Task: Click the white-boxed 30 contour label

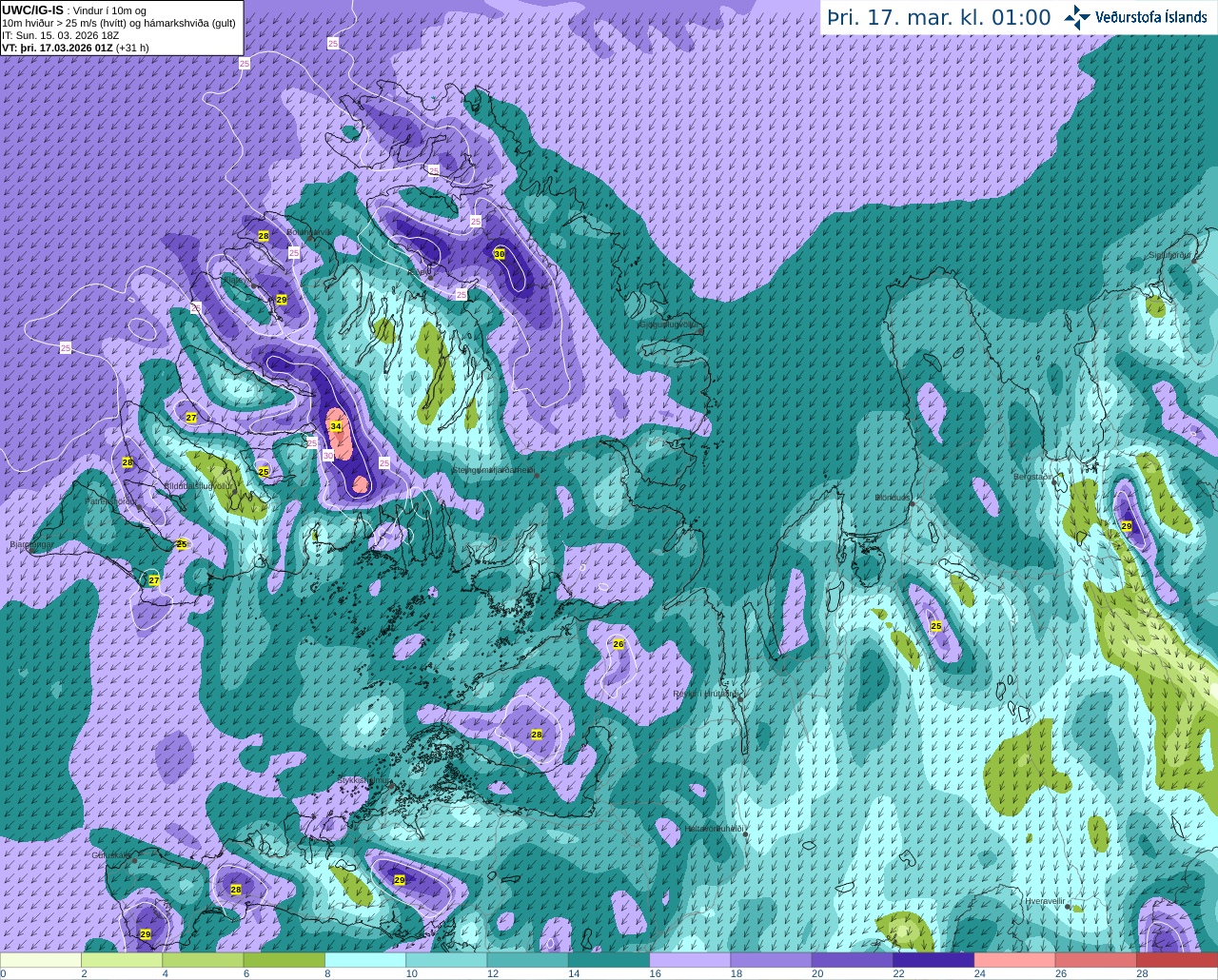Action: click(327, 456)
